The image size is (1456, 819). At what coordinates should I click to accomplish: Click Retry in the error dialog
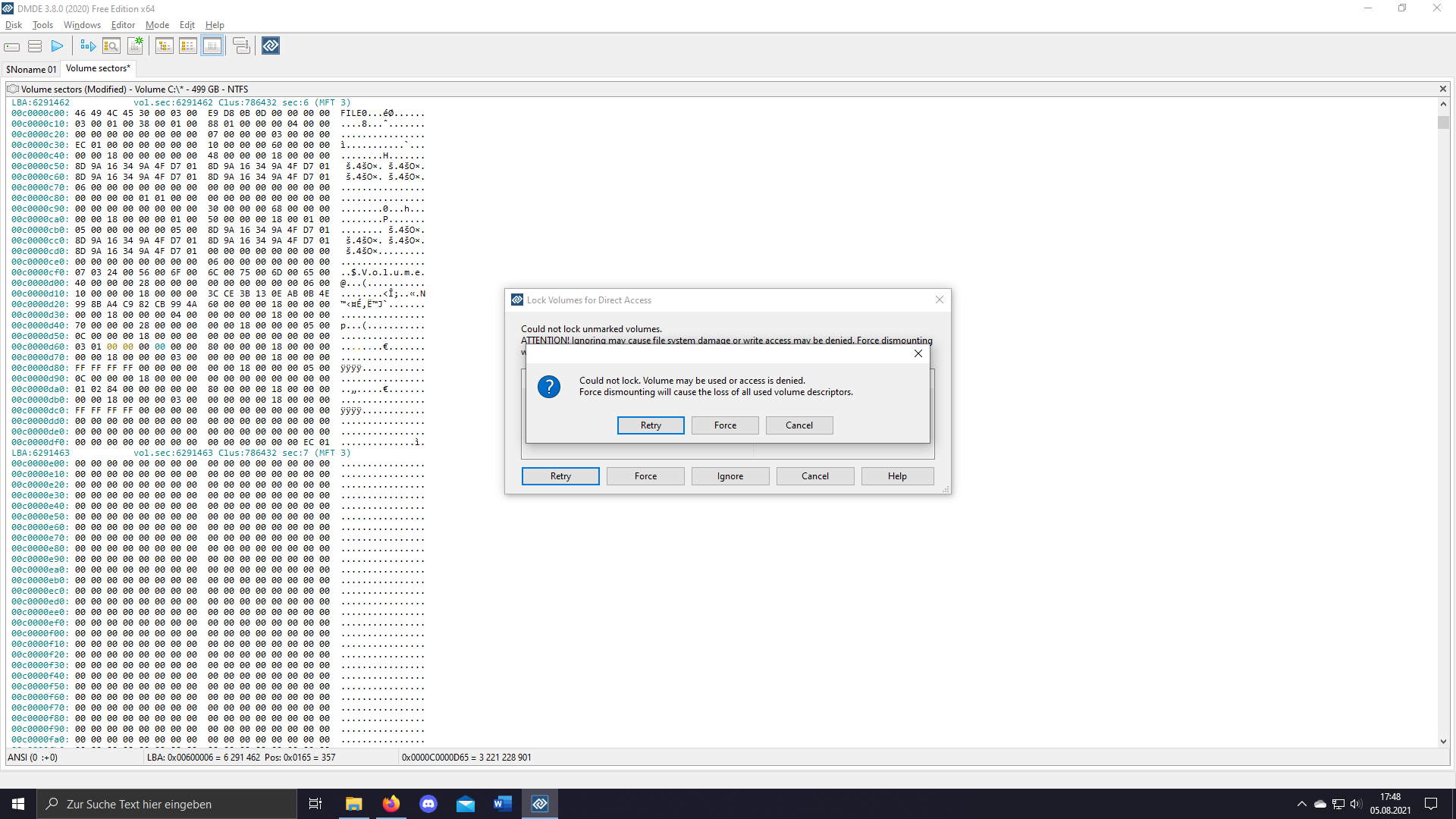(651, 425)
